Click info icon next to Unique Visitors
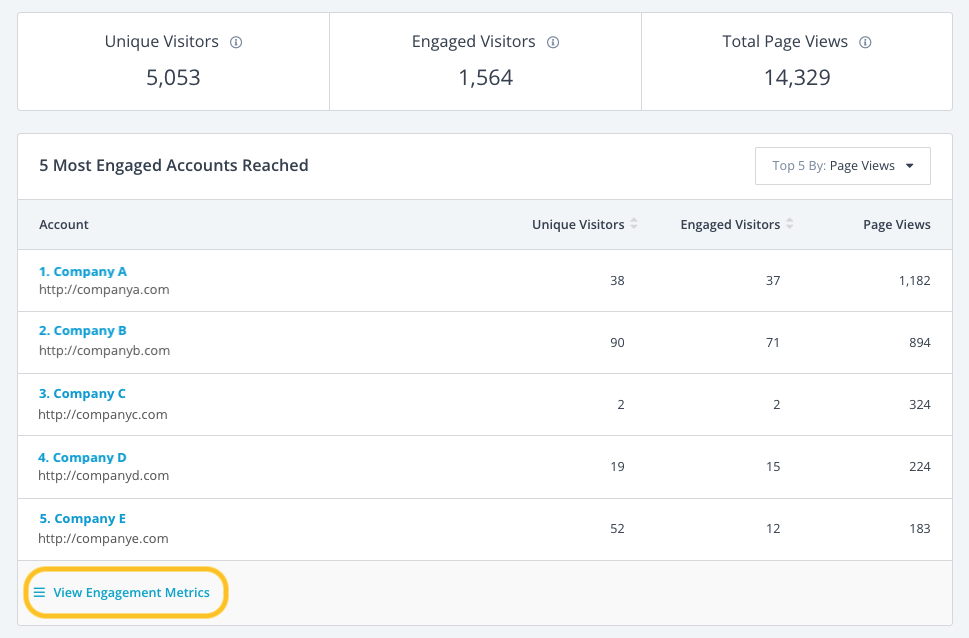The image size is (969, 638). coord(236,42)
